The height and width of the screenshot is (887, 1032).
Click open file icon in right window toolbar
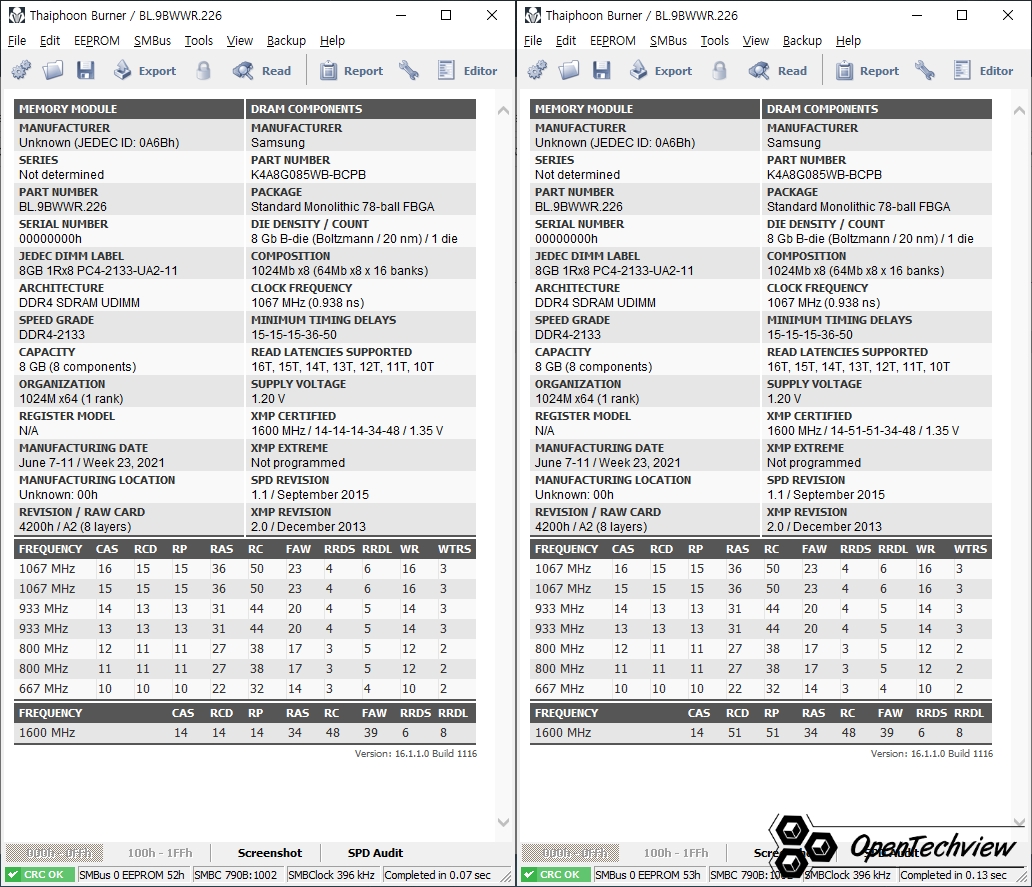[x=569, y=70]
